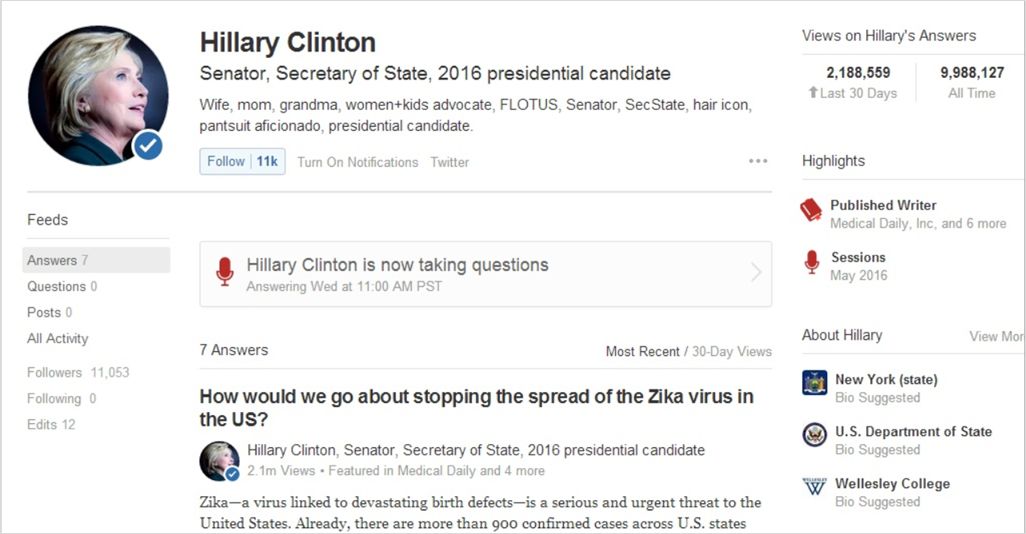
Task: Select the Questions feed item
Action: 62,286
